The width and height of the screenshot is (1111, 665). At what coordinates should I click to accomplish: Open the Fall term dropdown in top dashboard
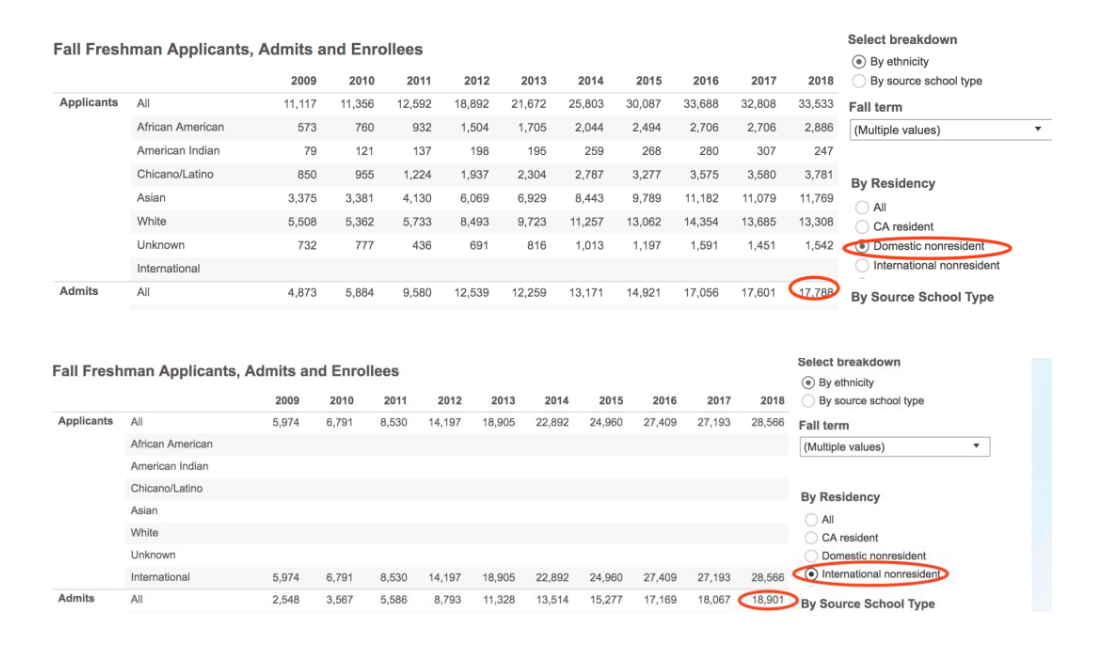click(948, 129)
